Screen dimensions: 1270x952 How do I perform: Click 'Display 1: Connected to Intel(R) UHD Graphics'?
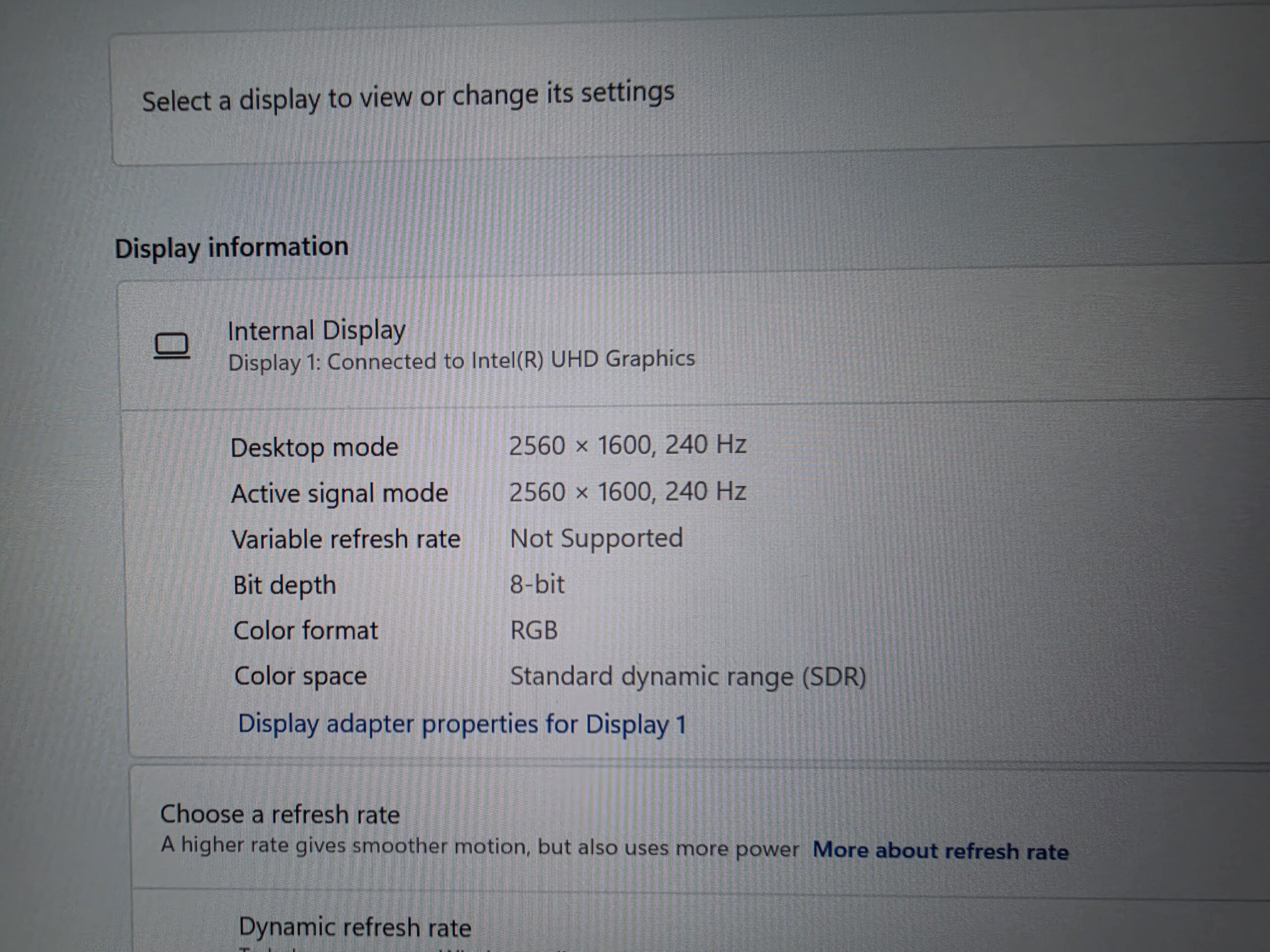pos(461,361)
